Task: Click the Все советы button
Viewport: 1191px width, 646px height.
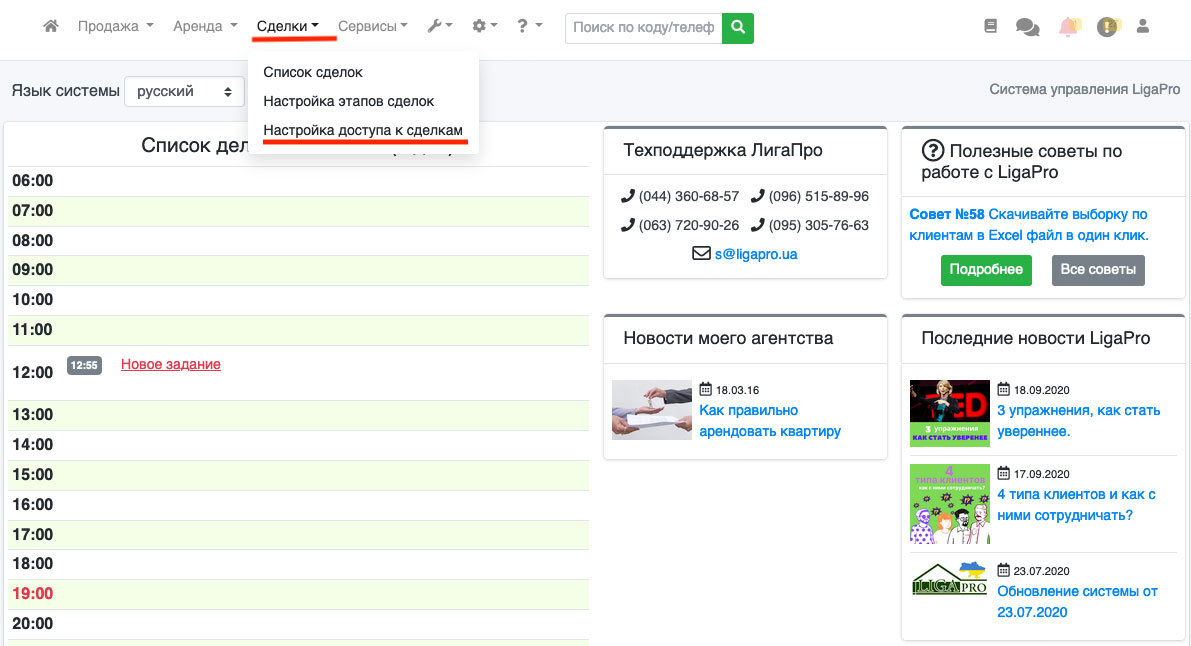Action: [x=1098, y=270]
